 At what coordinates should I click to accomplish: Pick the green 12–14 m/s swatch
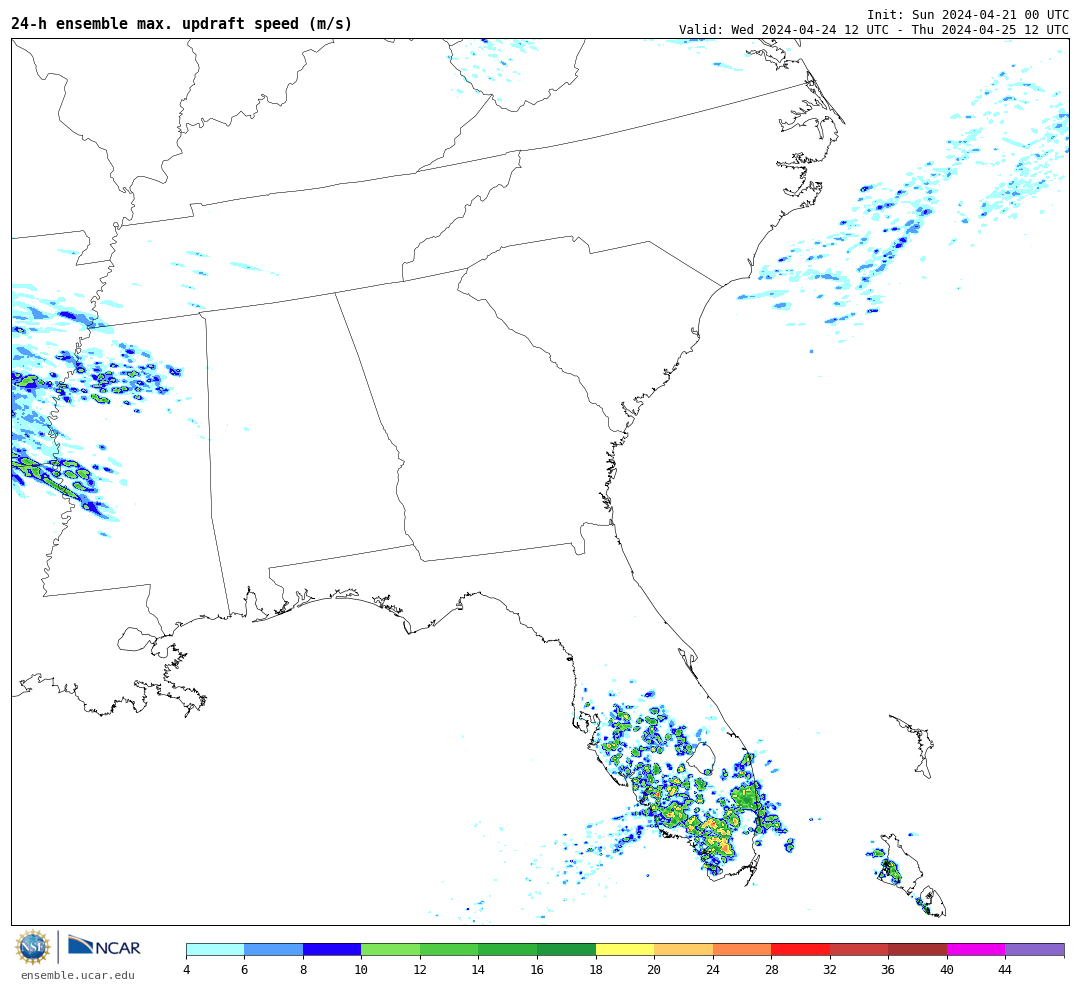(x=449, y=949)
